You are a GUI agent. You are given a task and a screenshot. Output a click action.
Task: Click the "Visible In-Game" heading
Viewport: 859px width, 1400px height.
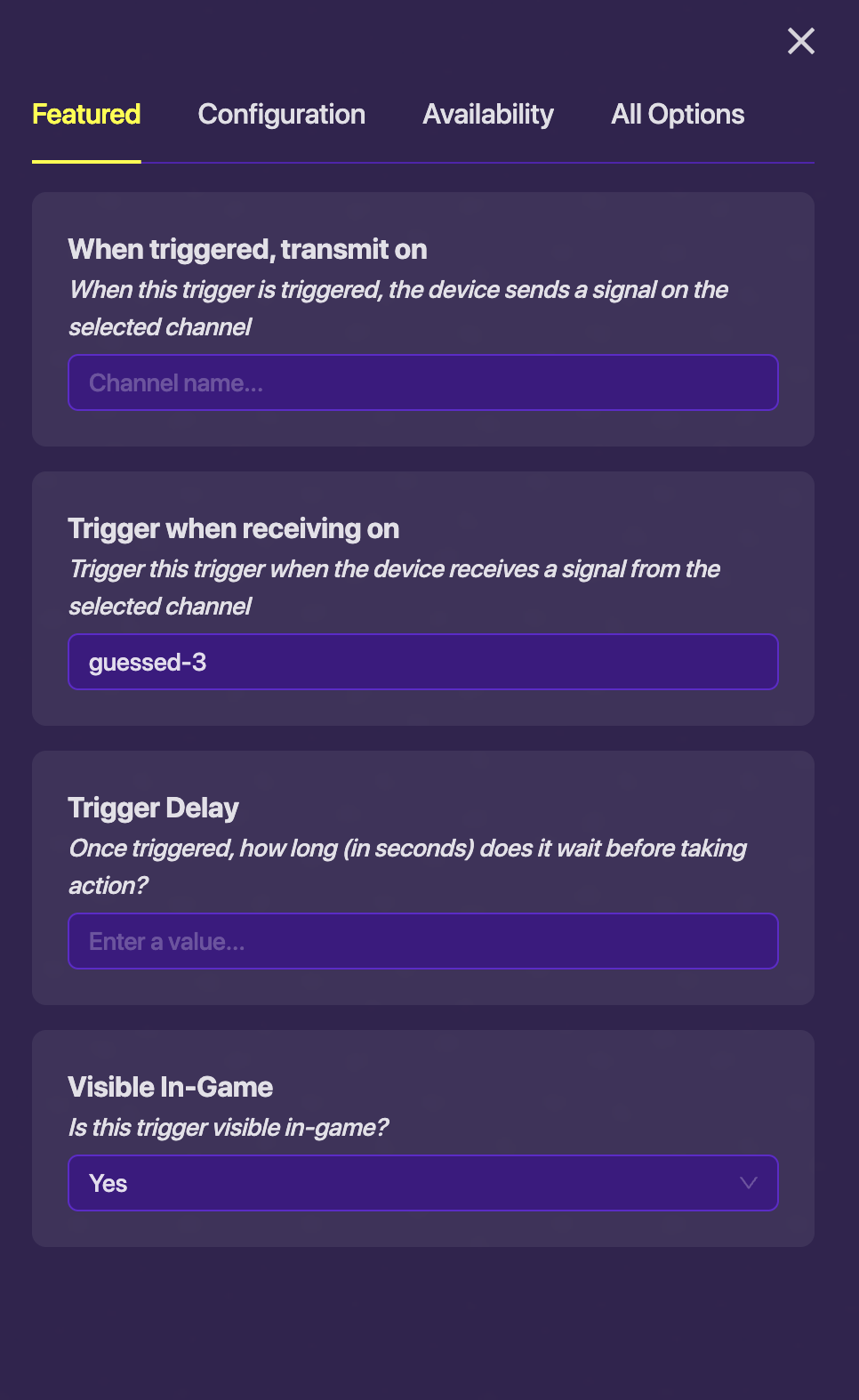coord(170,1088)
